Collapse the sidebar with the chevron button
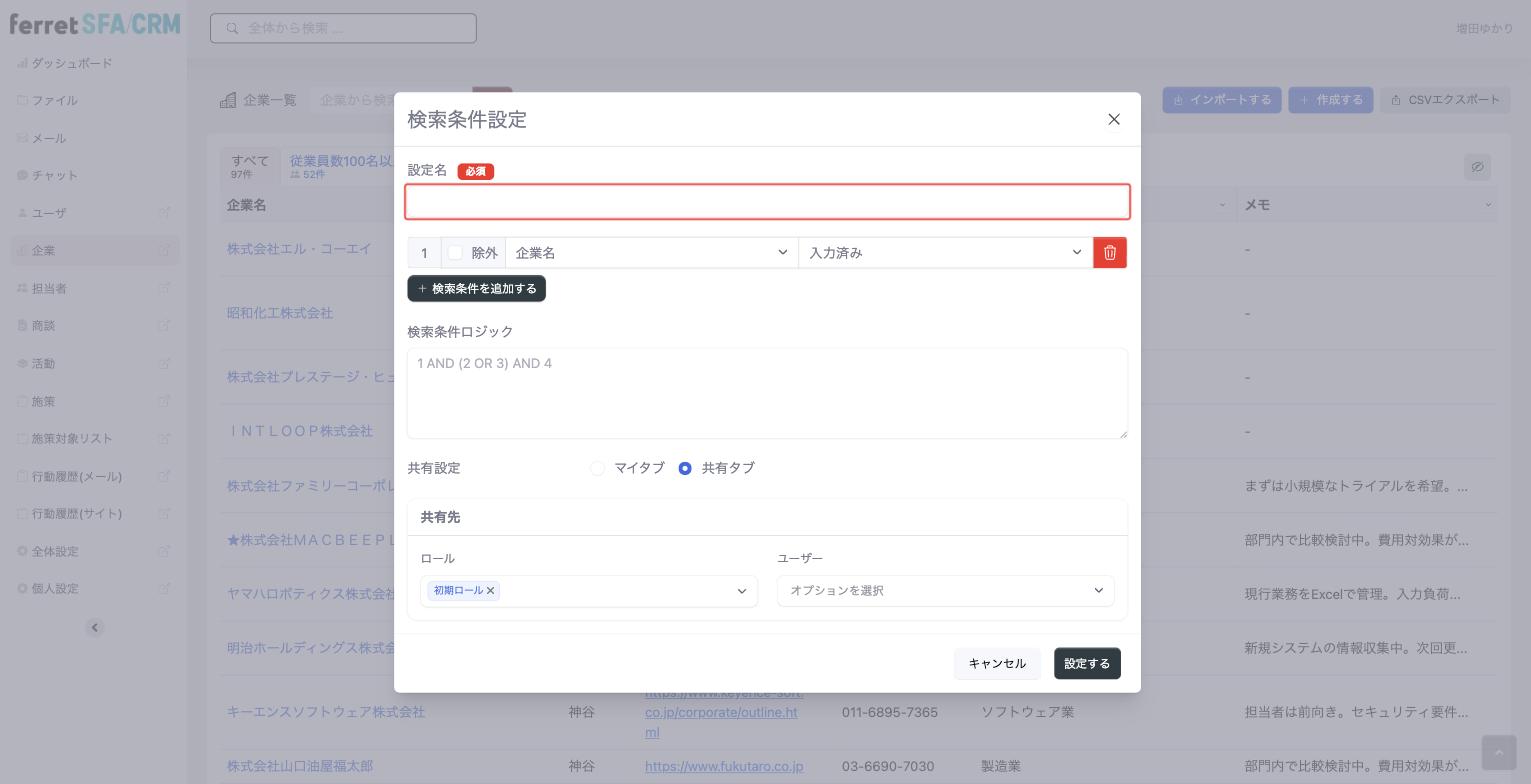 (x=95, y=628)
